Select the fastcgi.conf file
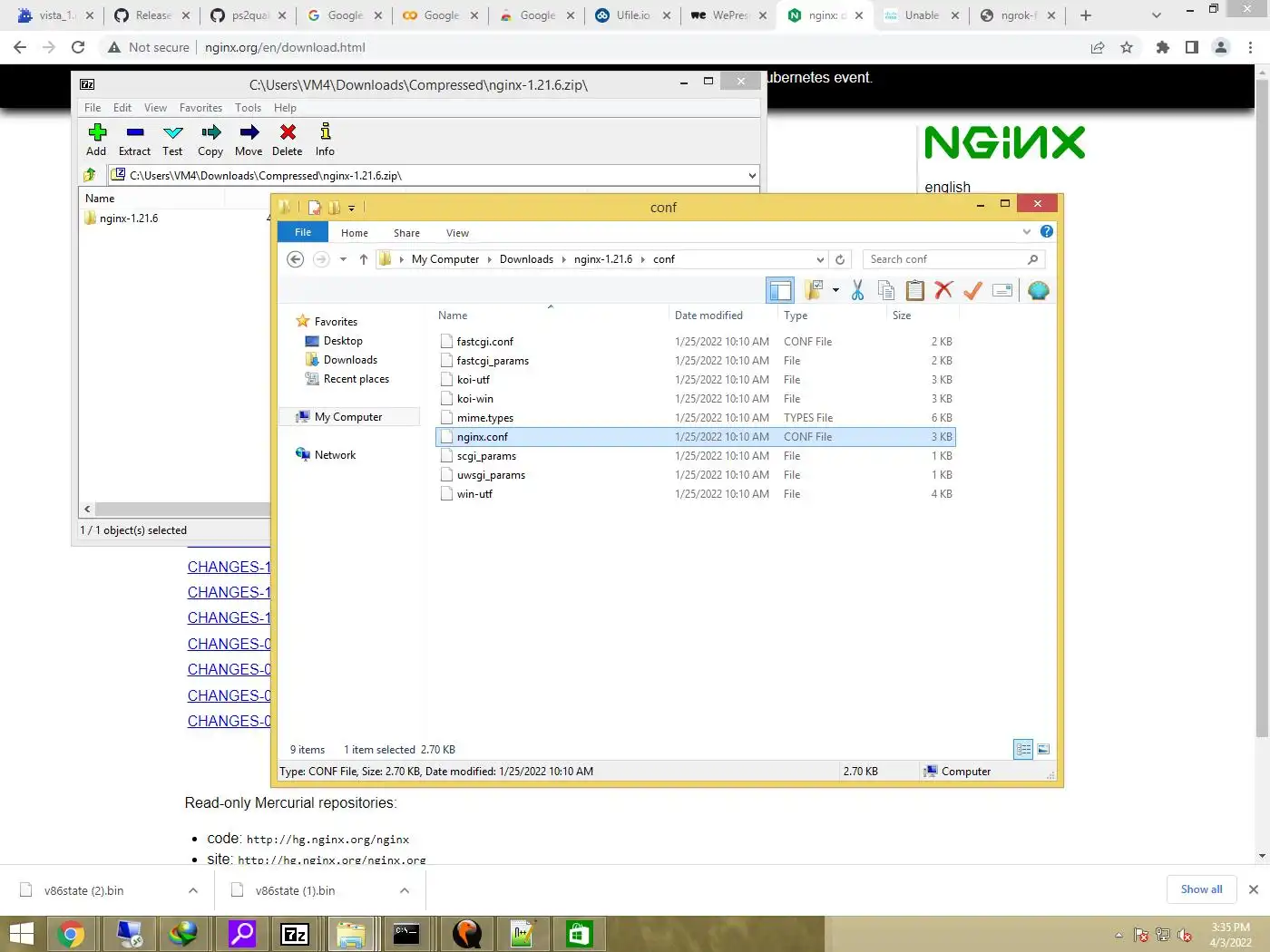 [484, 342]
